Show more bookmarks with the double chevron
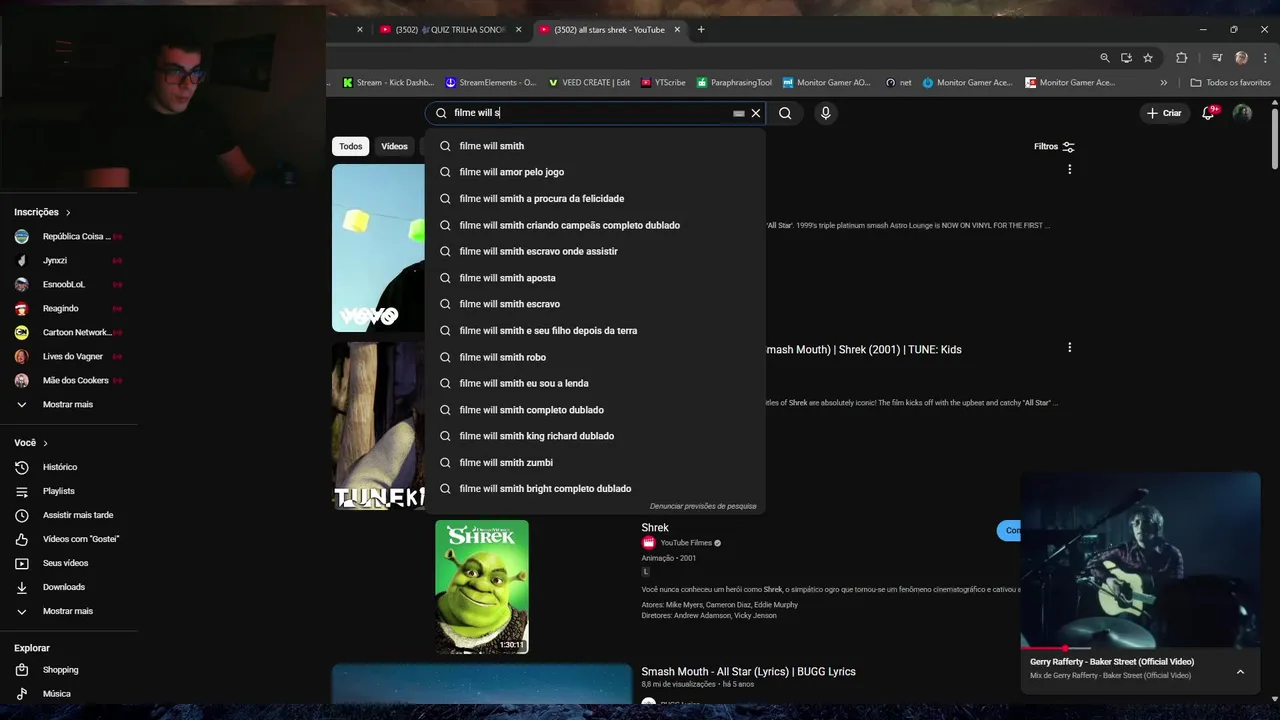This screenshot has height=720, width=1280. (x=1163, y=83)
